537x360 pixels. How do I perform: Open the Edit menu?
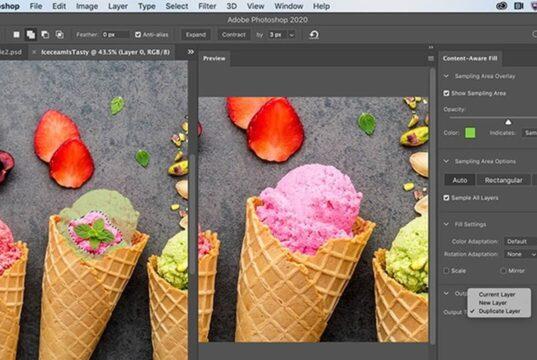click(x=59, y=6)
